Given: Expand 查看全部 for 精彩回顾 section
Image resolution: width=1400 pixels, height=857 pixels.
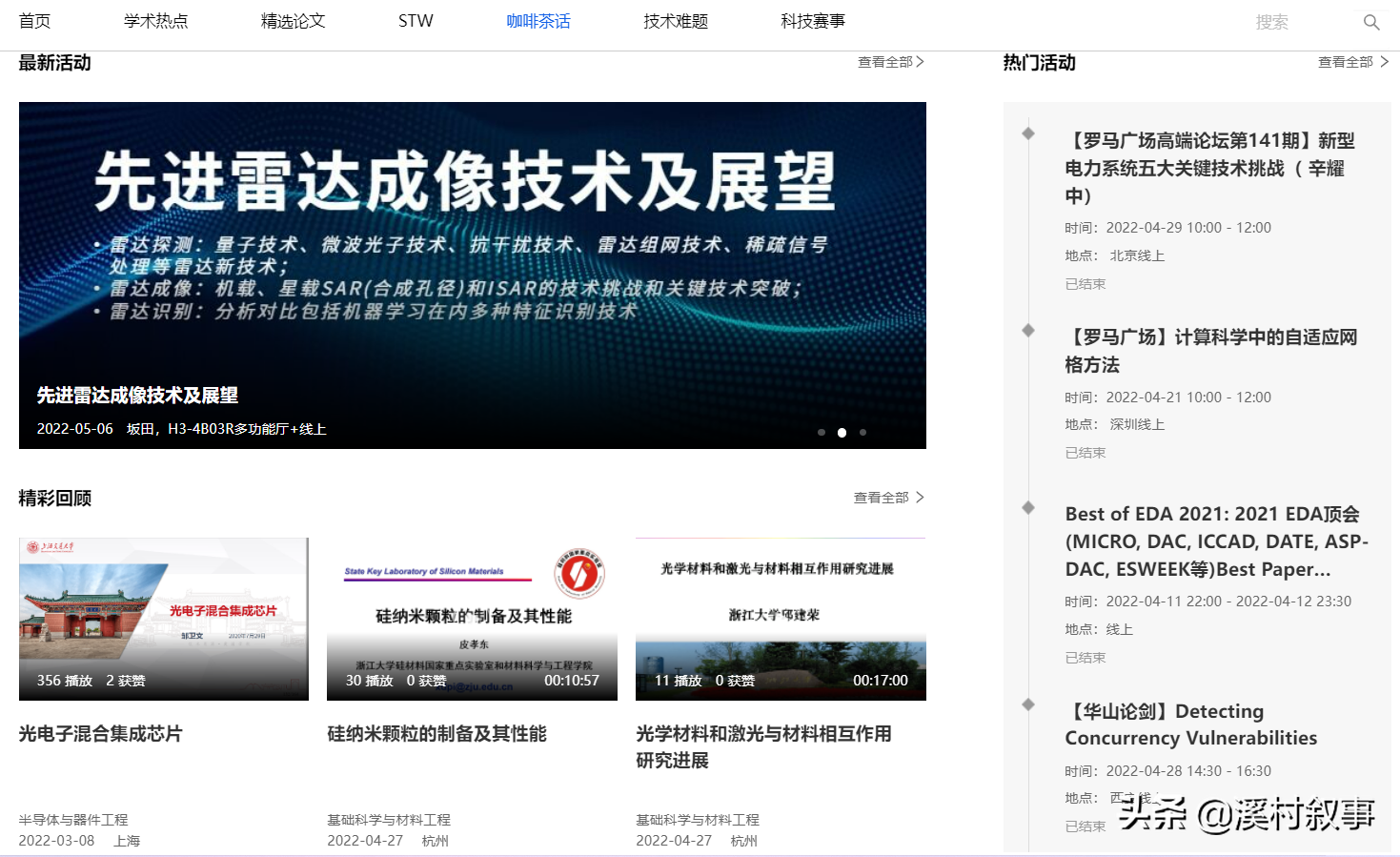Looking at the screenshot, I should point(888,498).
